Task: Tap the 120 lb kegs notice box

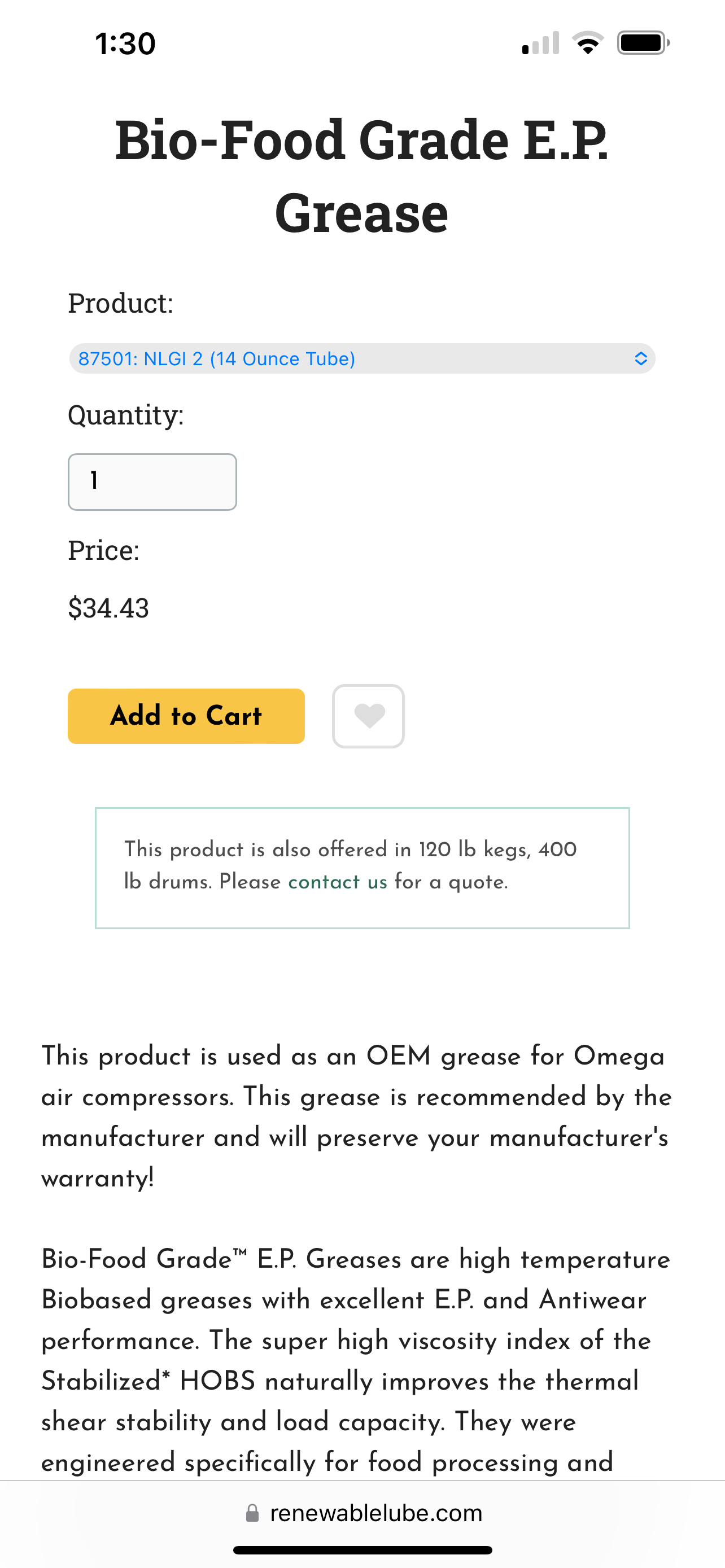Action: pos(362,868)
